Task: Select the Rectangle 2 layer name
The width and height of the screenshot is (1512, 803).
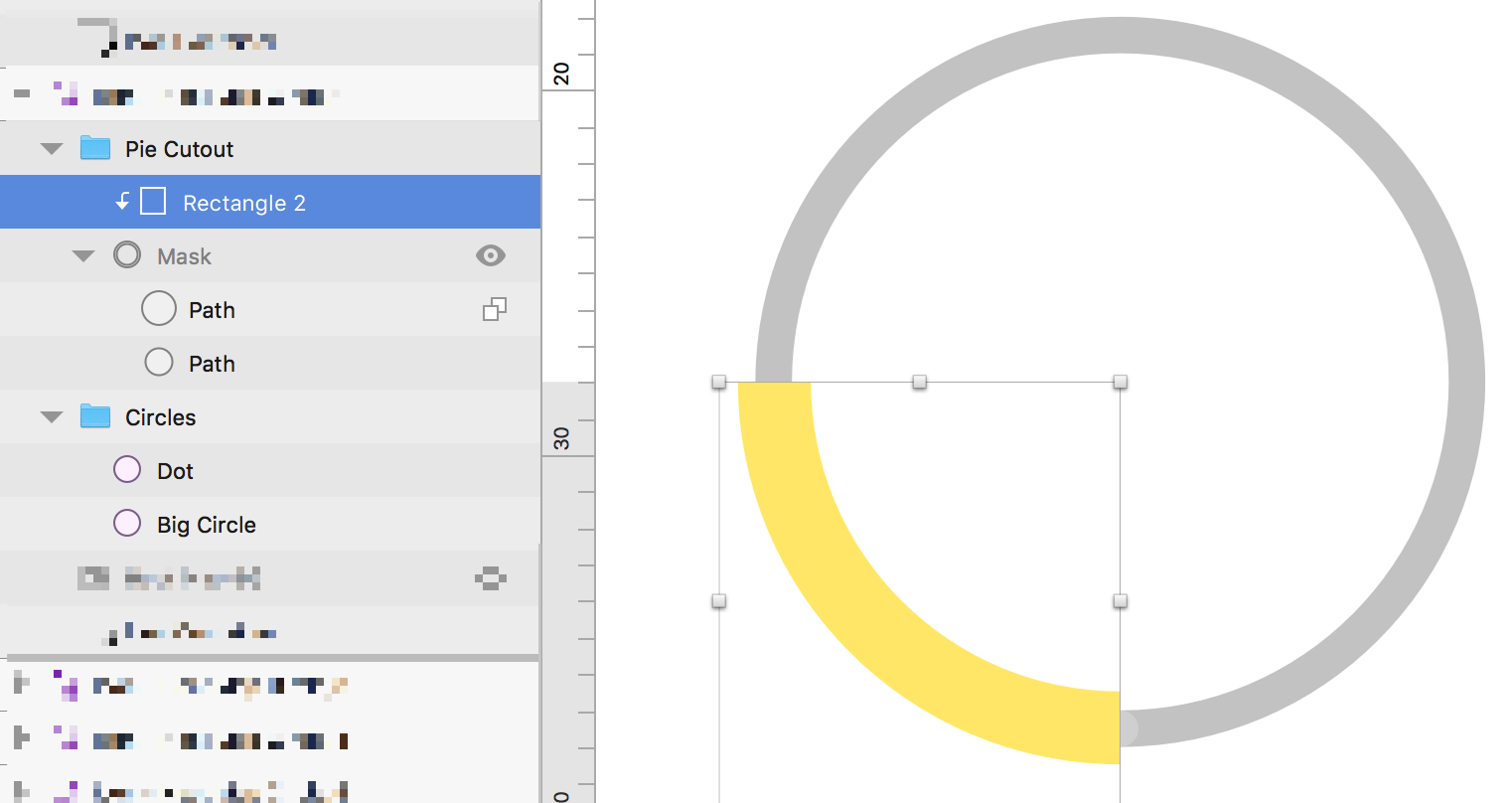Action: click(244, 201)
